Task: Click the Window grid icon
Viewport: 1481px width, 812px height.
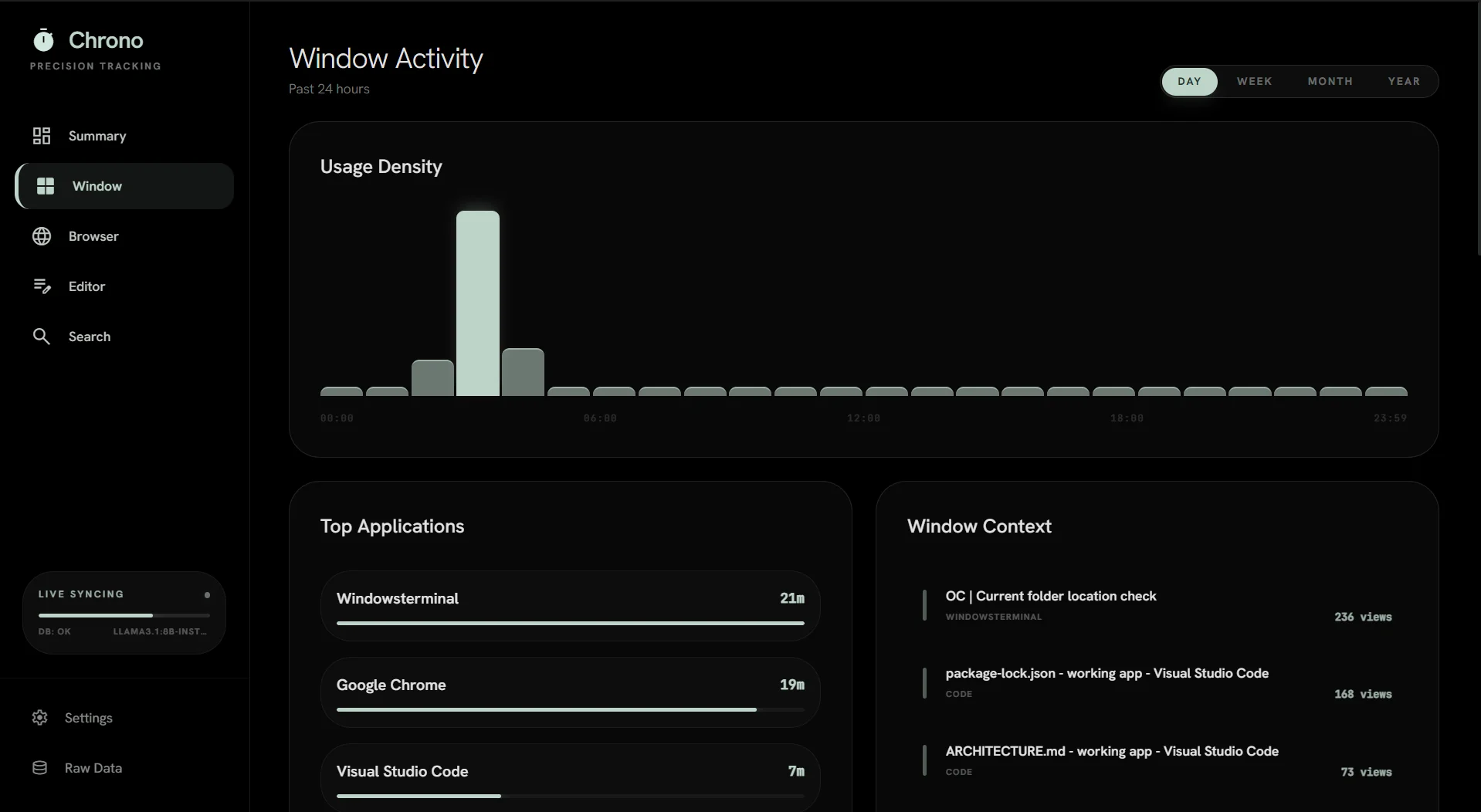Action: click(46, 186)
